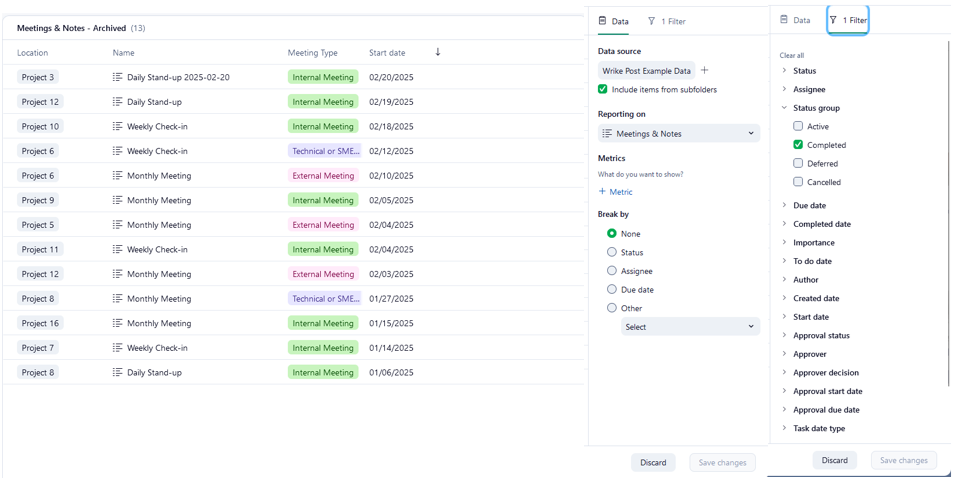Viewport: 955px width, 480px height.
Task: Click External Meeting tag dated 02/10/2025
Action: (x=323, y=175)
